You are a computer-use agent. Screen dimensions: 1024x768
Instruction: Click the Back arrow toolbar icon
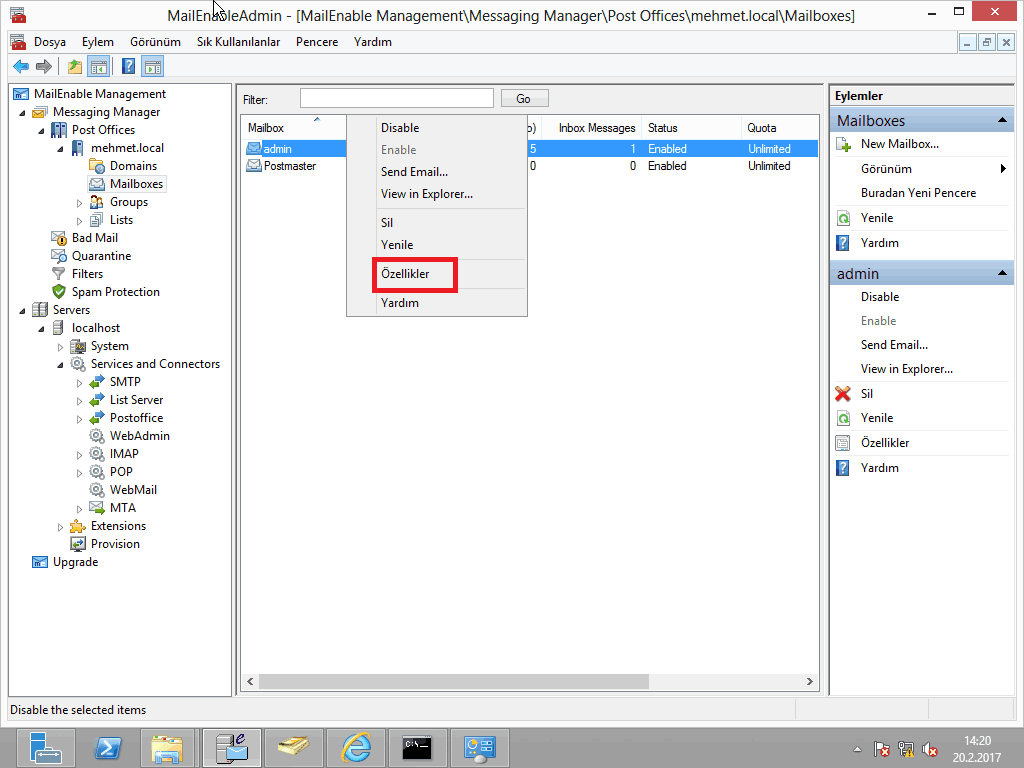pos(21,67)
